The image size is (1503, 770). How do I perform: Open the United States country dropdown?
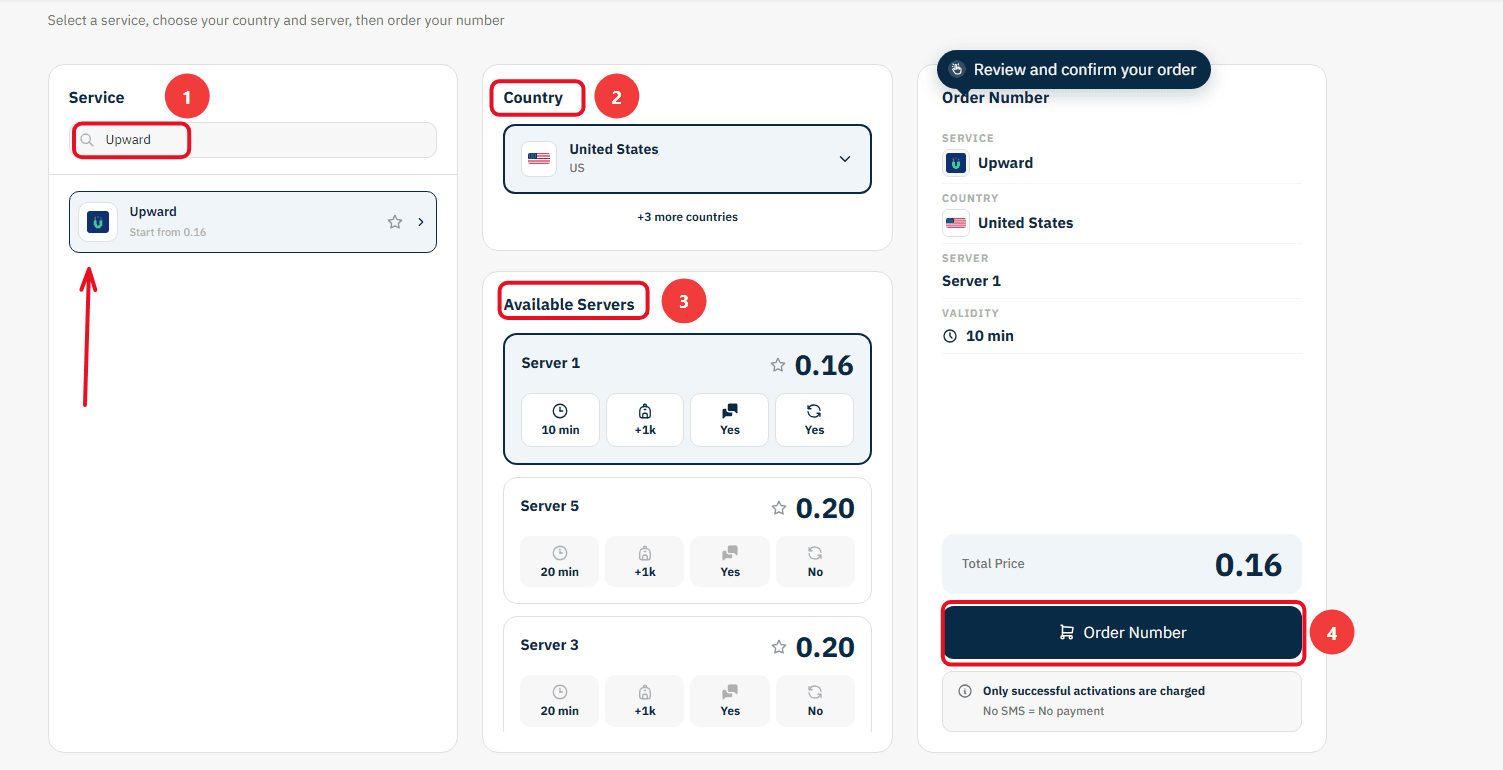687,158
